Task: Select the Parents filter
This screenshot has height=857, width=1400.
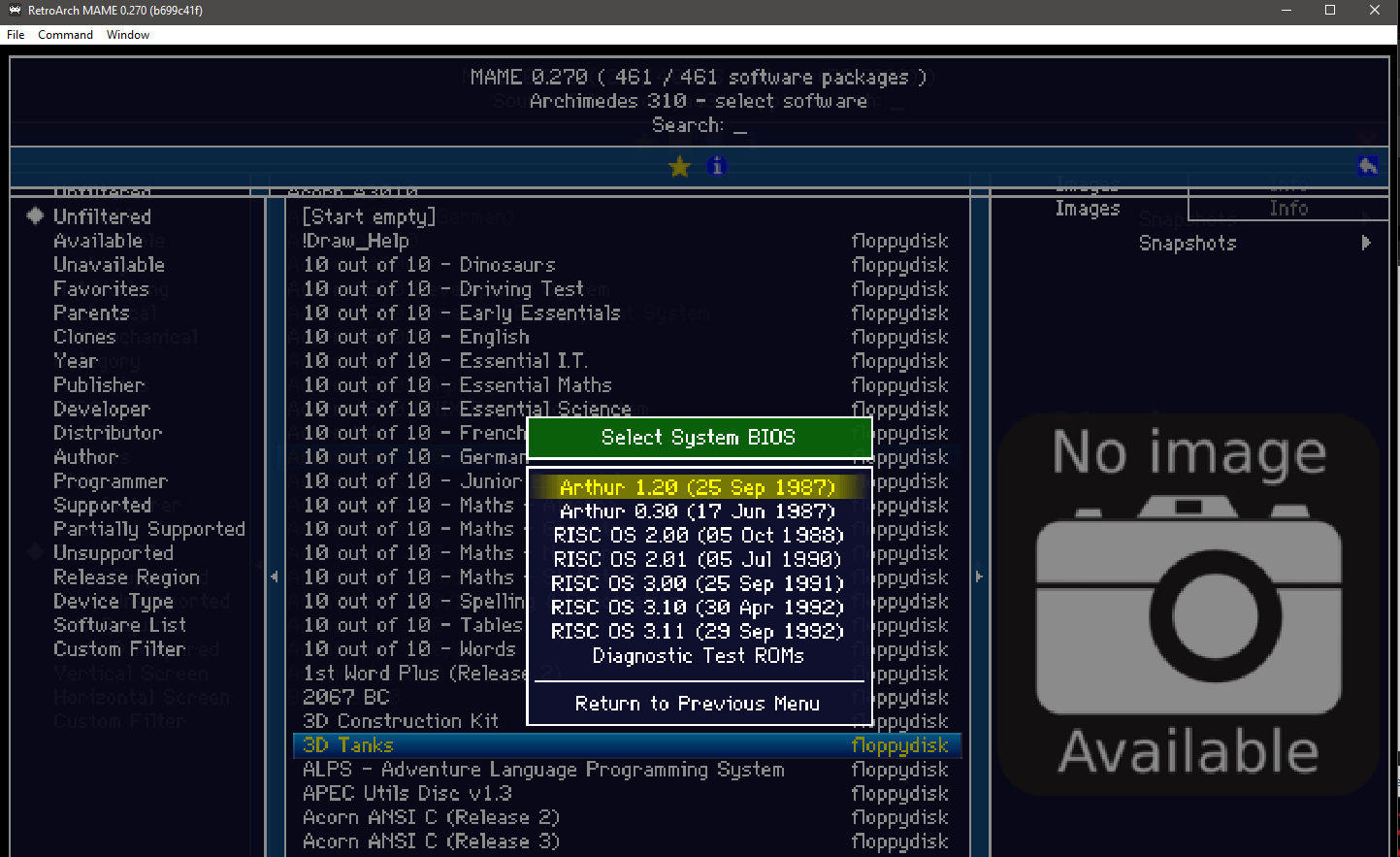Action: pos(91,313)
